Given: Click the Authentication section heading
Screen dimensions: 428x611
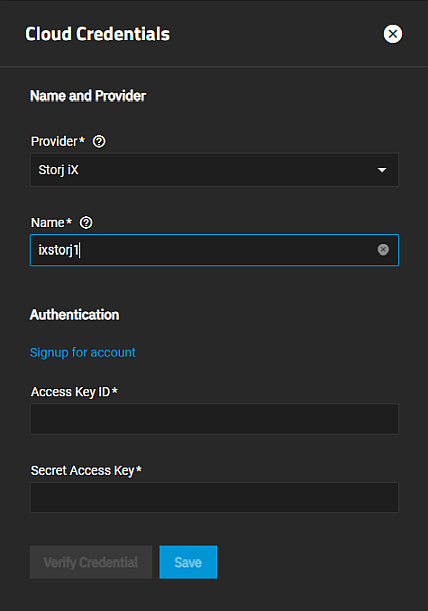Looking at the screenshot, I should click(x=74, y=315).
